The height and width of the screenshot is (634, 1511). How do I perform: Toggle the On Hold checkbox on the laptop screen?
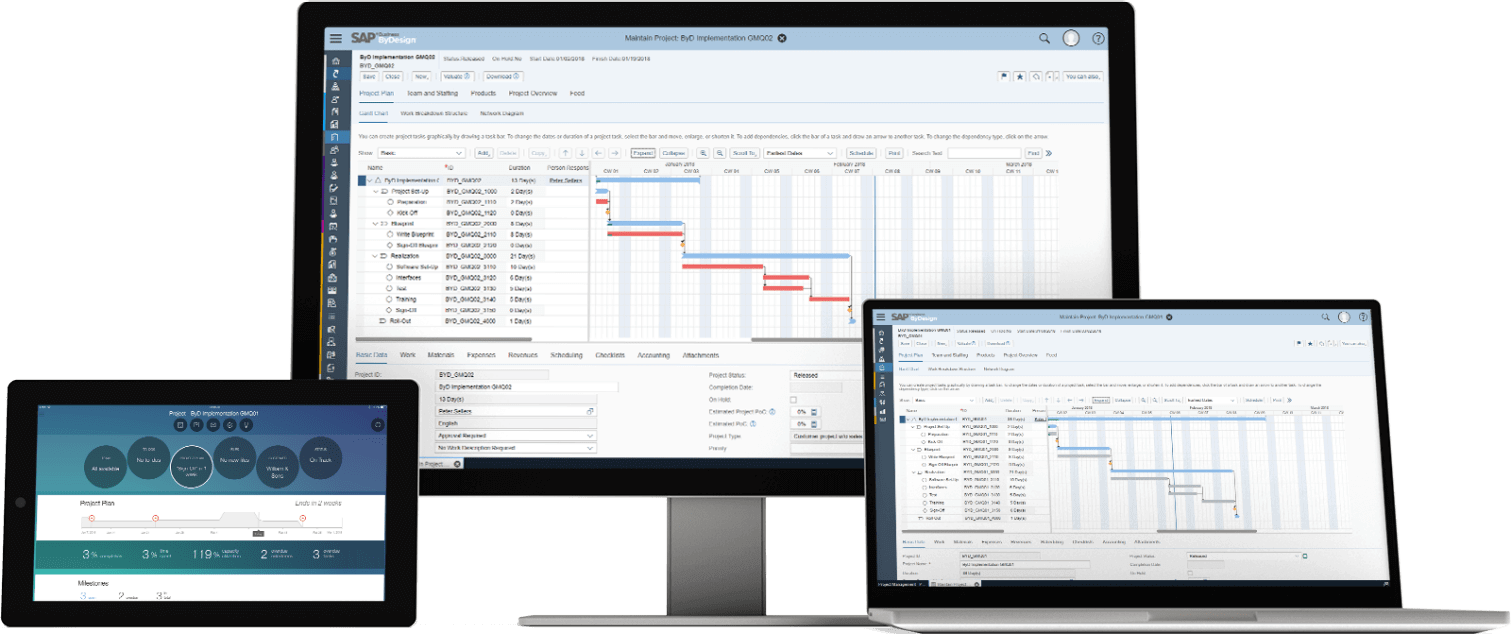coord(1190,573)
